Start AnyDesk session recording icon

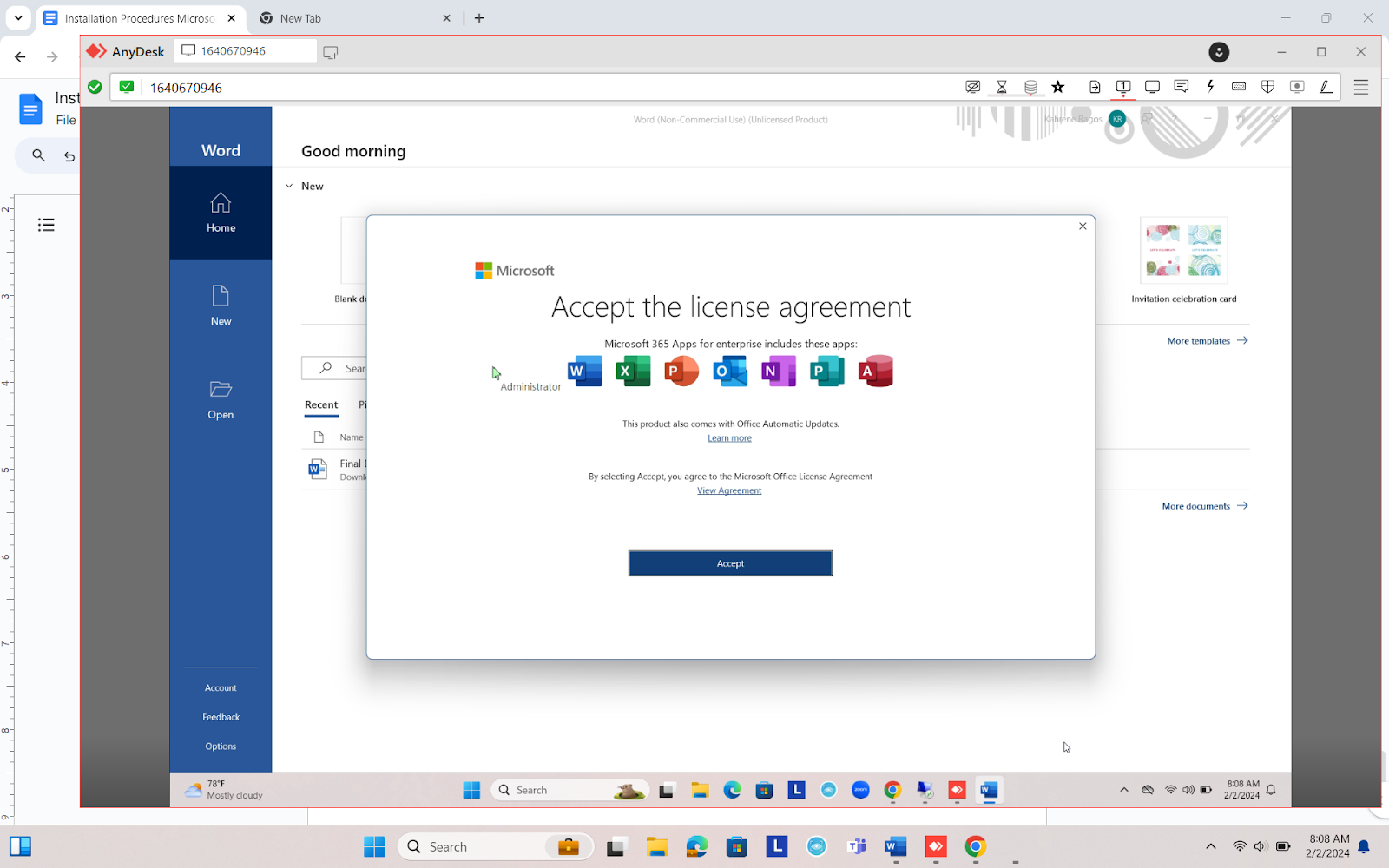click(1297, 87)
